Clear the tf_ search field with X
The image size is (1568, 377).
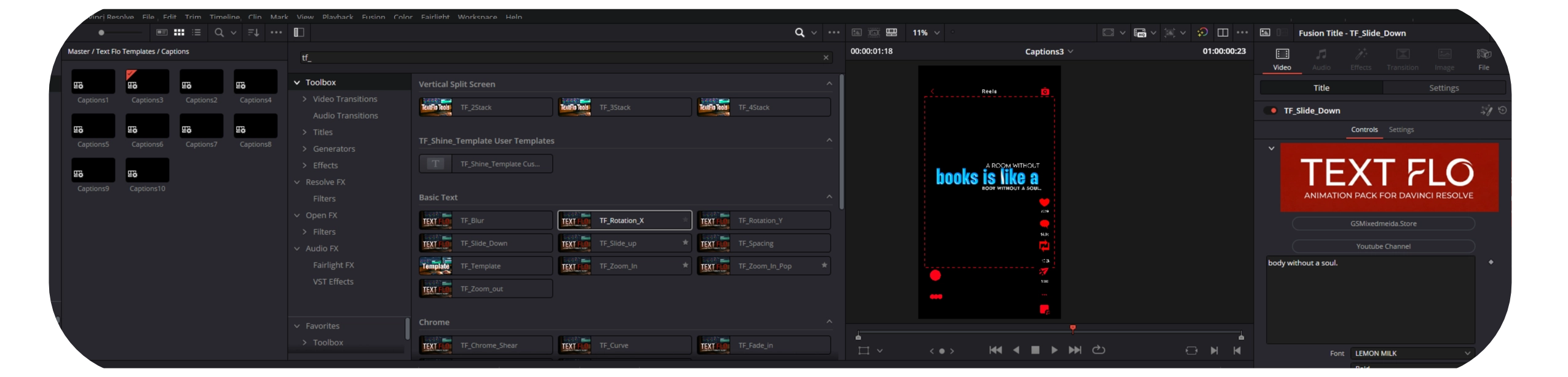[826, 58]
